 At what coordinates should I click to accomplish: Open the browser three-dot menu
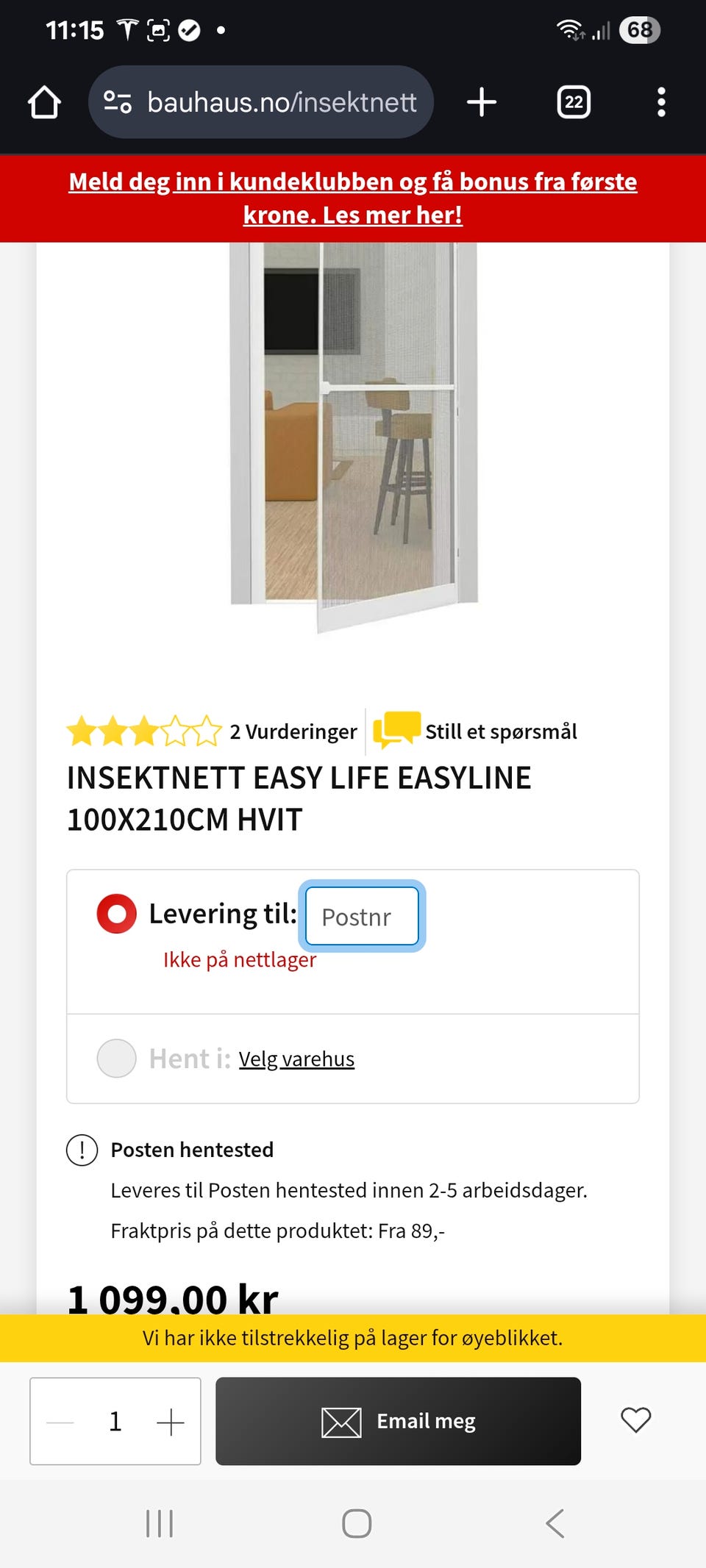point(661,102)
